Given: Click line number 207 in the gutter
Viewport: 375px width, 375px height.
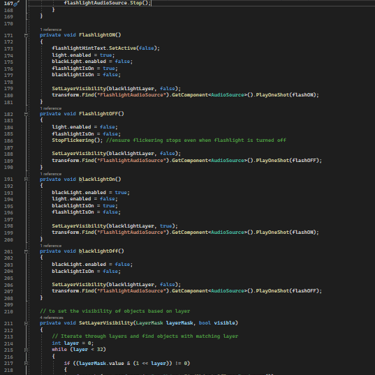Looking at the screenshot, I should coord(8,291).
